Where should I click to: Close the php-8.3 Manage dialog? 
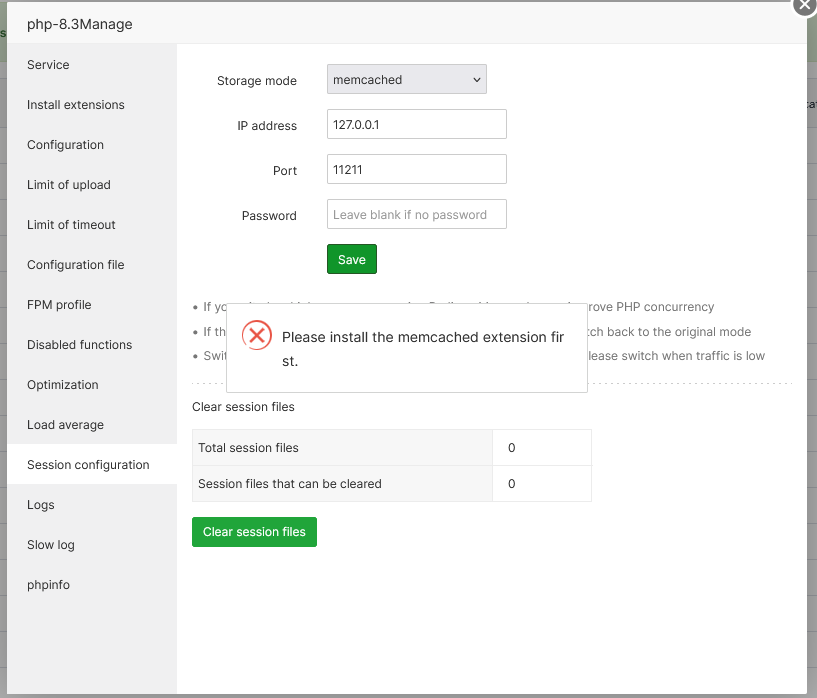[806, 5]
